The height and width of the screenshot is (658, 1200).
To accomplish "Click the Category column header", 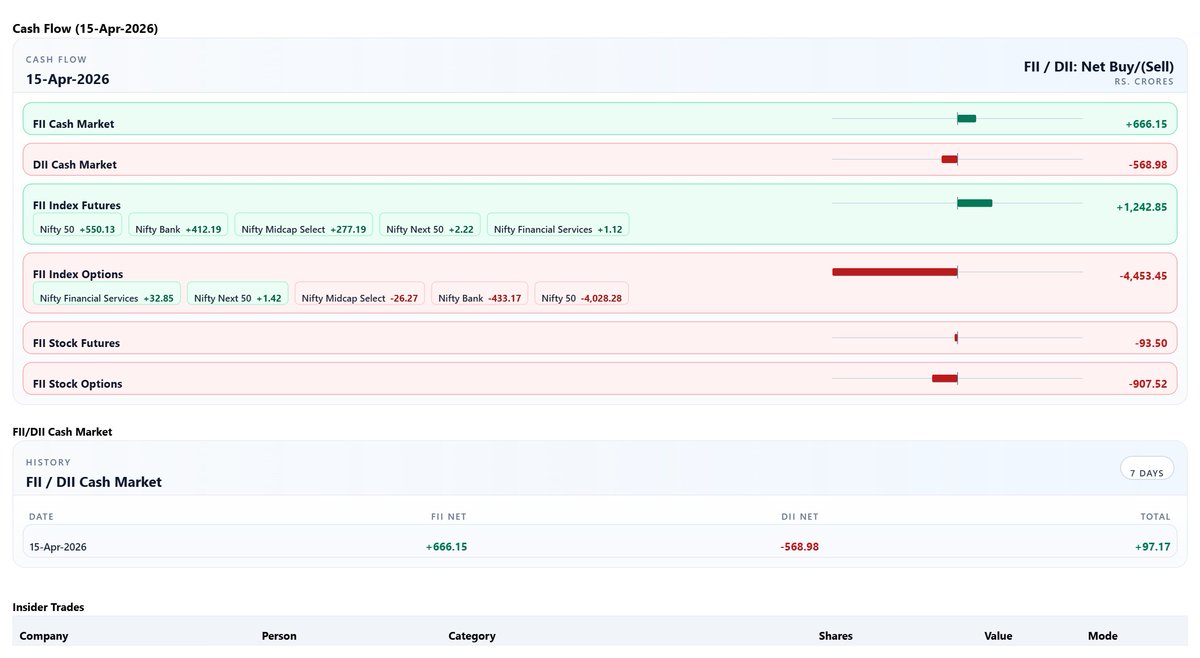I will click(x=472, y=636).
